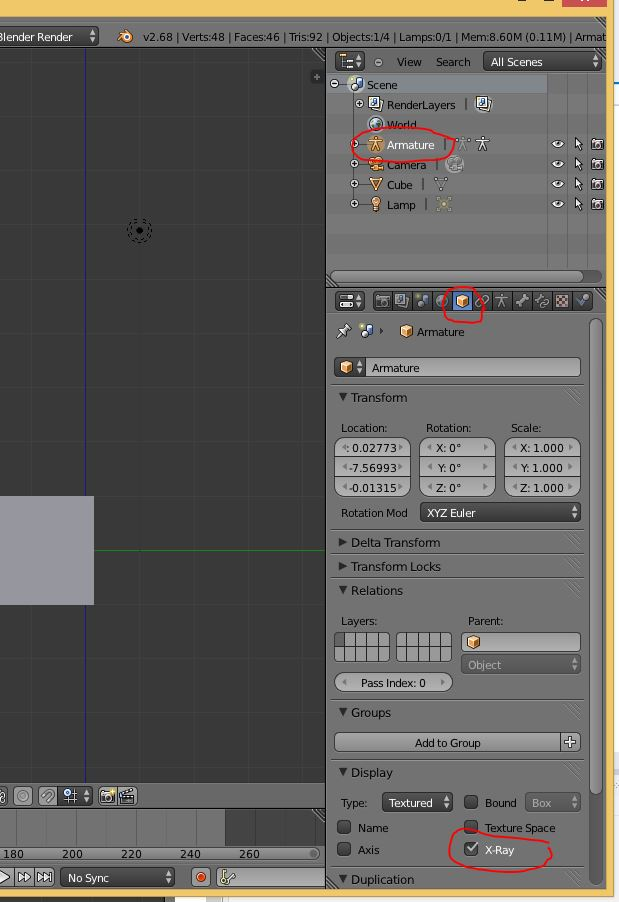619x902 pixels.
Task: Open the Physics properties tab
Action: point(582,301)
